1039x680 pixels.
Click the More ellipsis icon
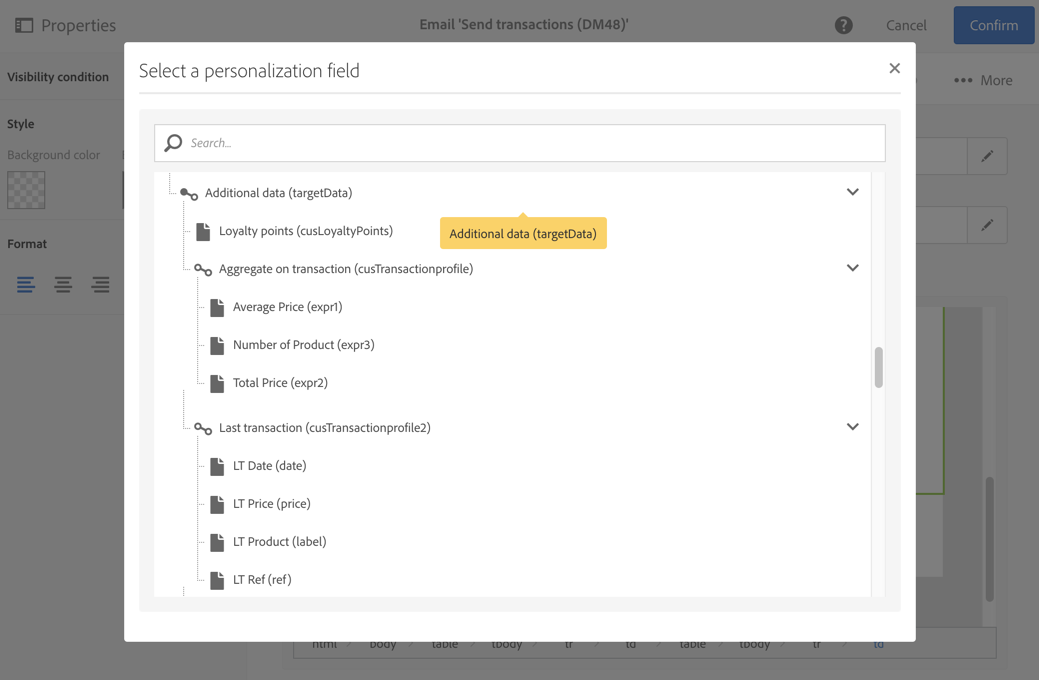(963, 80)
